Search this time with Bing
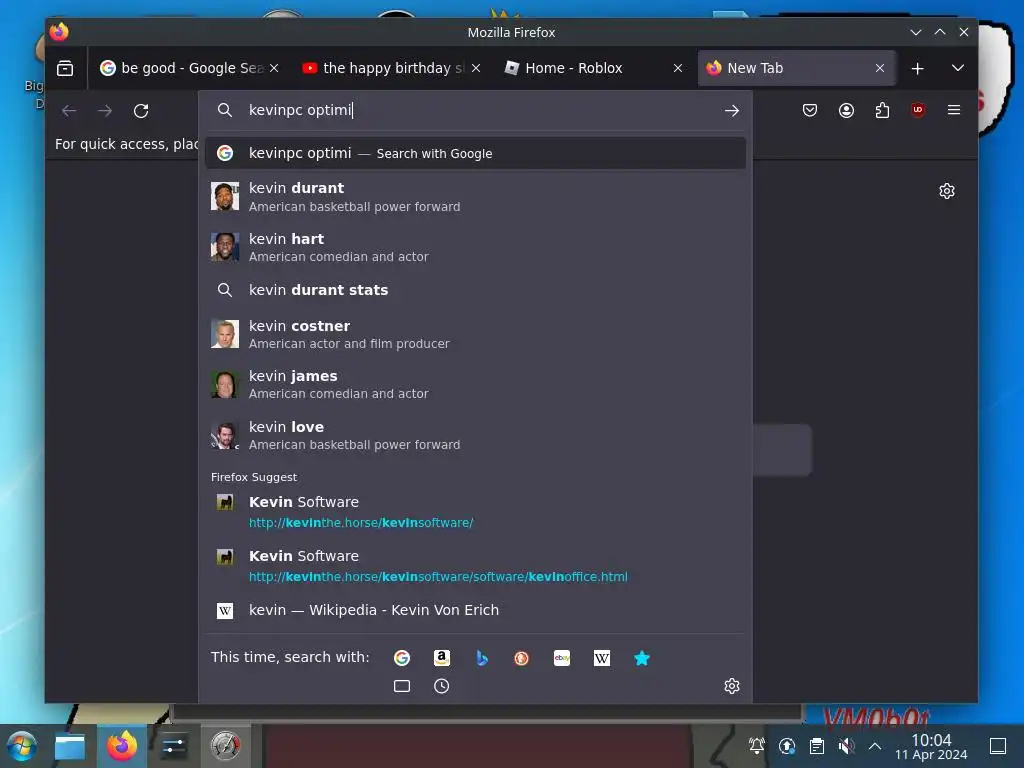Image resolution: width=1024 pixels, height=768 pixels. point(482,658)
